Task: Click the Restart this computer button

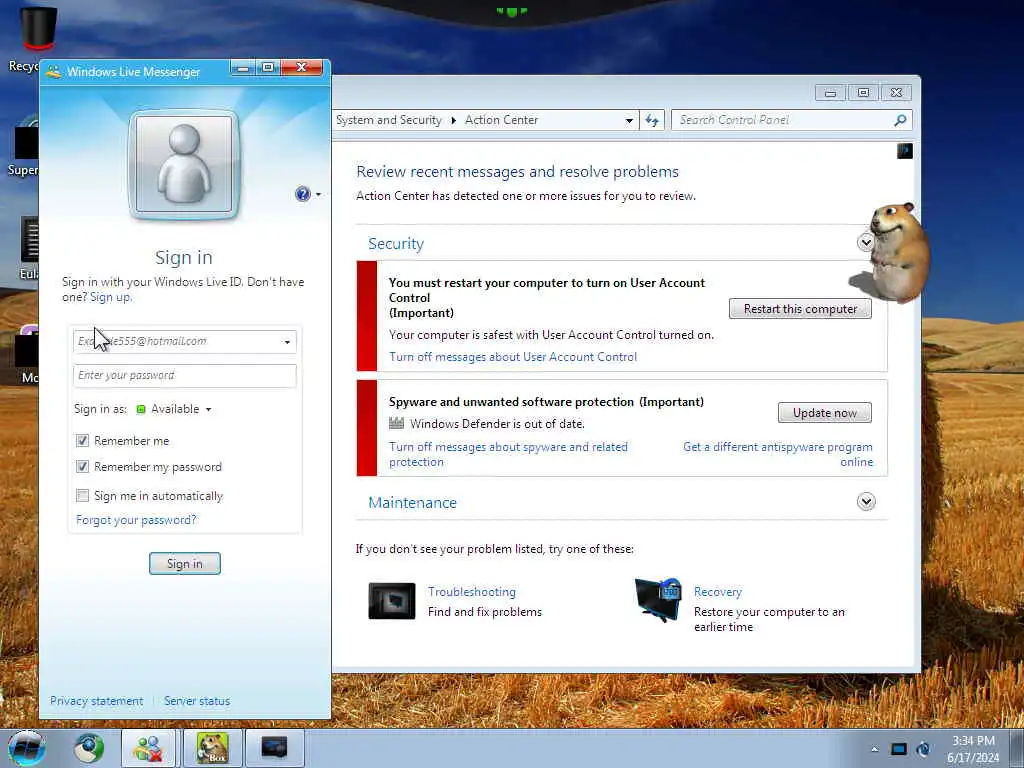Action: [800, 309]
